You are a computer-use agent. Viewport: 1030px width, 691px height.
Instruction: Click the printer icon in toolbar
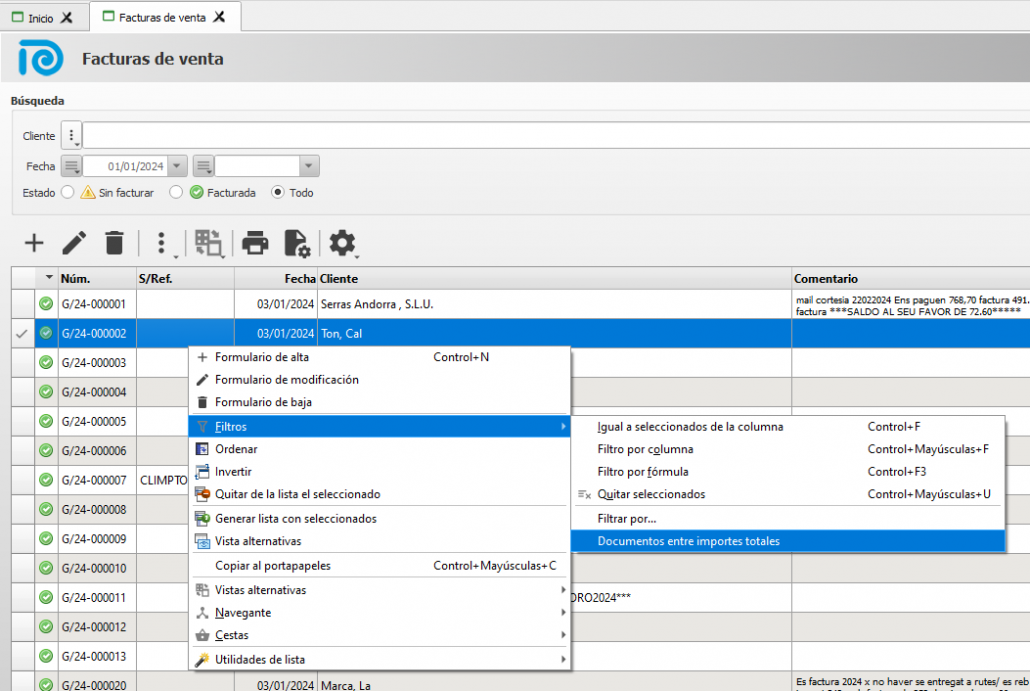[256, 242]
